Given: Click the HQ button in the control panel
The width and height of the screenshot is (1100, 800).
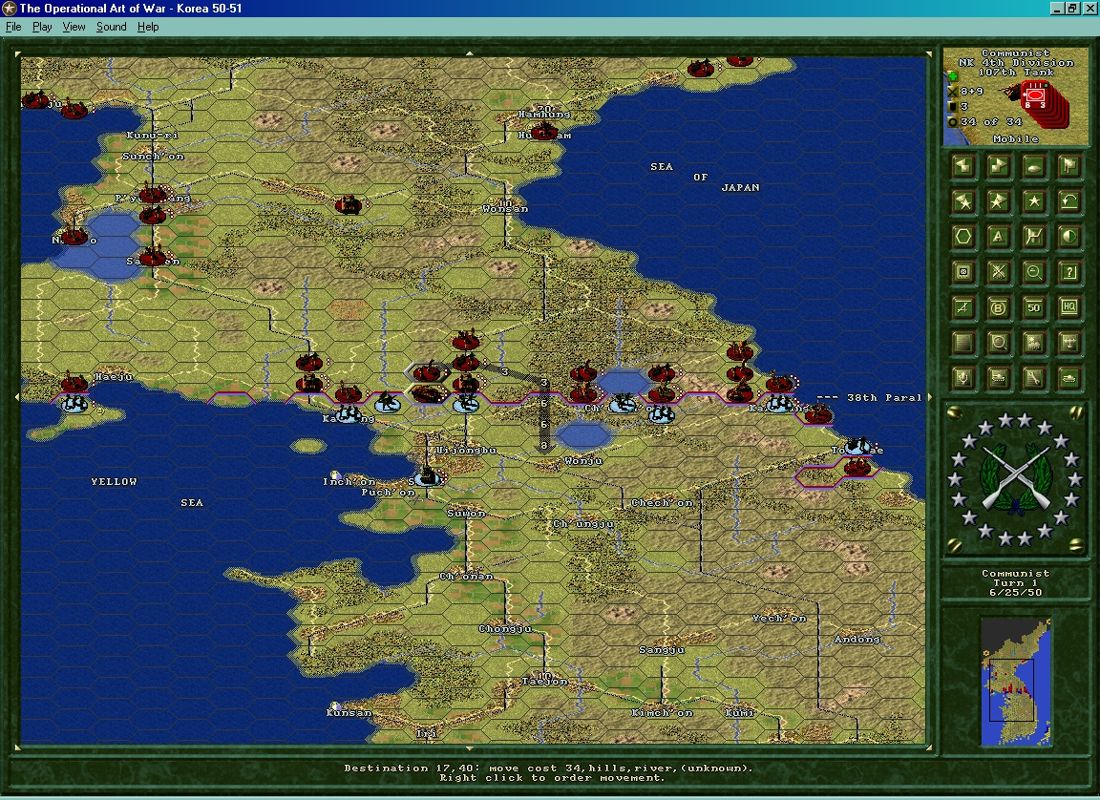Looking at the screenshot, I should pyautogui.click(x=1069, y=307).
